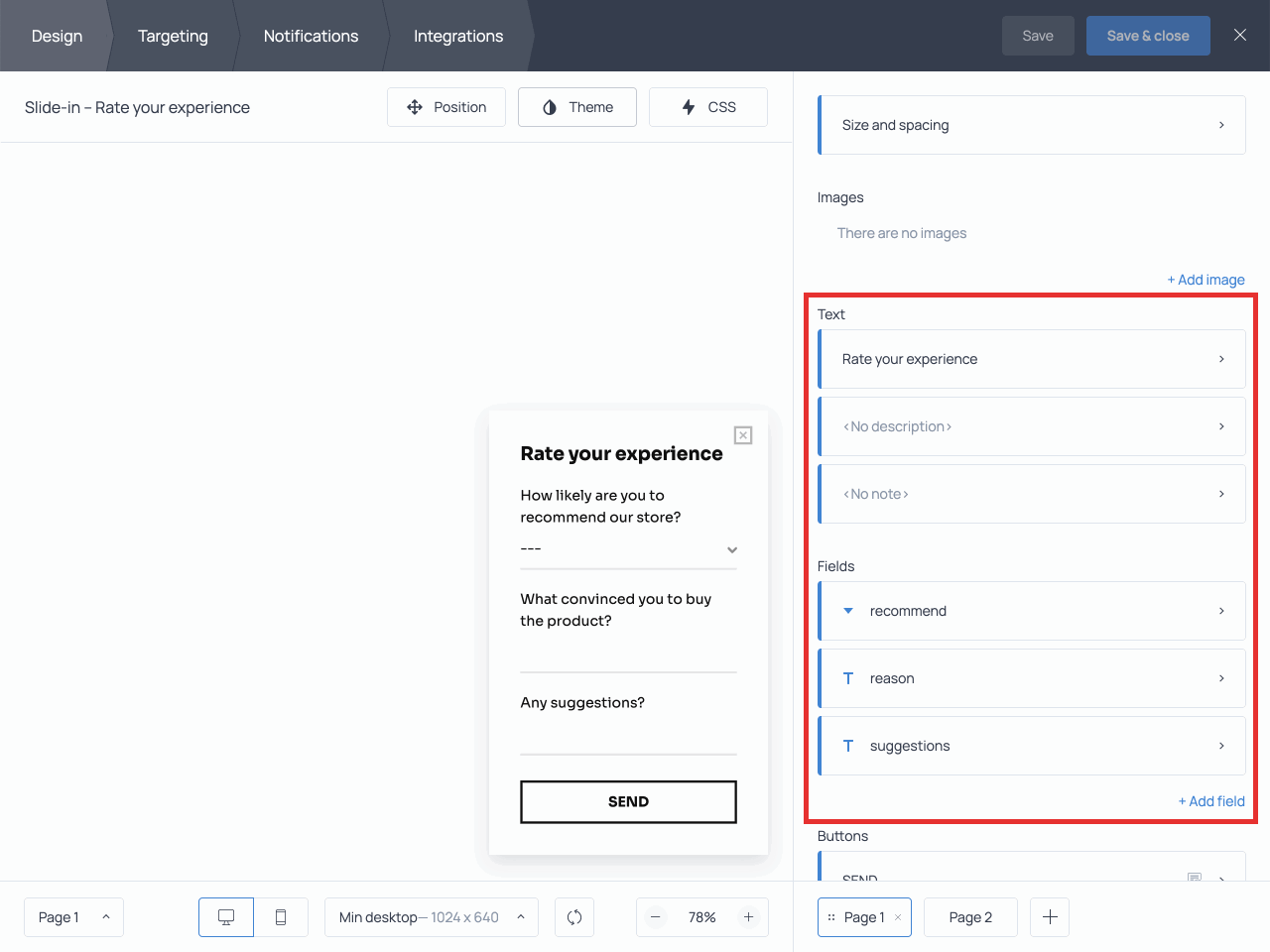This screenshot has height=952, width=1270.
Task: Expand the Size and spacing section
Action: 1032,125
